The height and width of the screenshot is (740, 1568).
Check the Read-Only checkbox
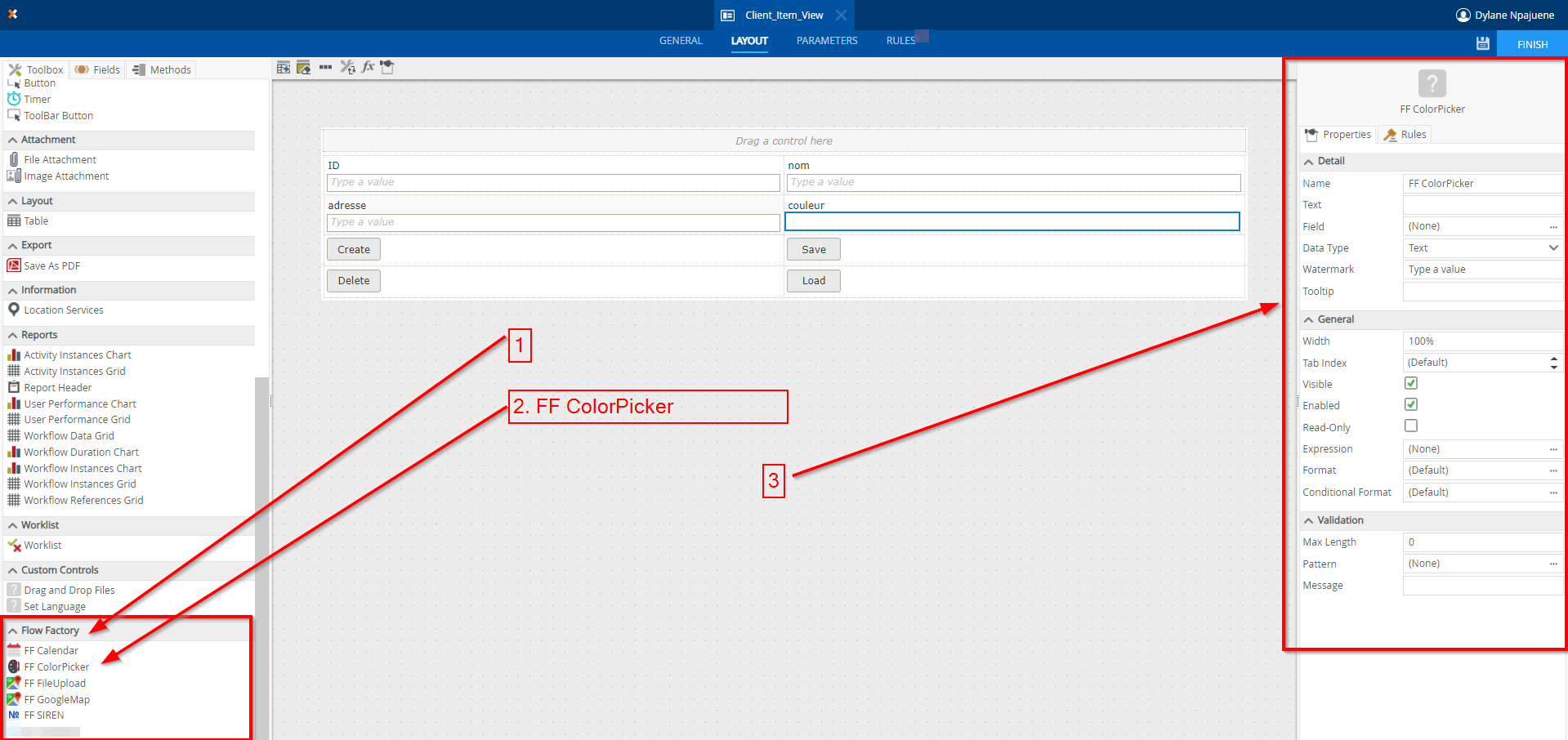point(1410,426)
